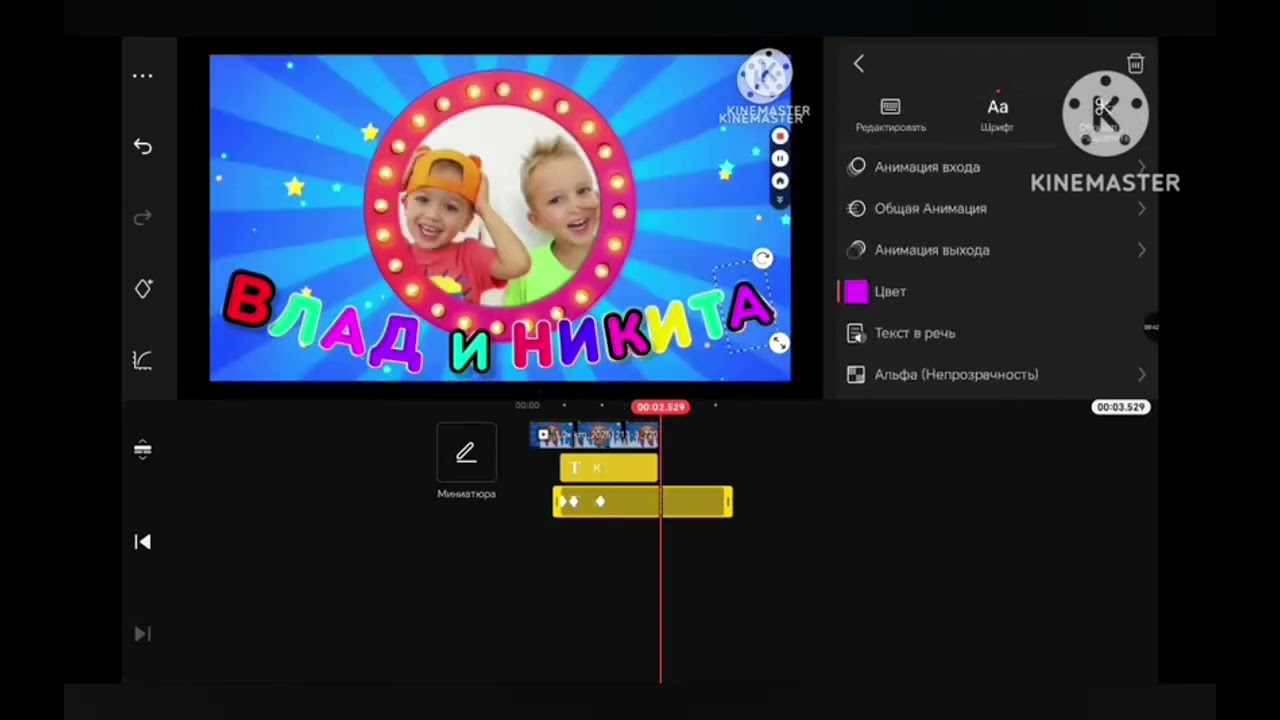
Task: Click the Анимация выхода label
Action: 932,250
